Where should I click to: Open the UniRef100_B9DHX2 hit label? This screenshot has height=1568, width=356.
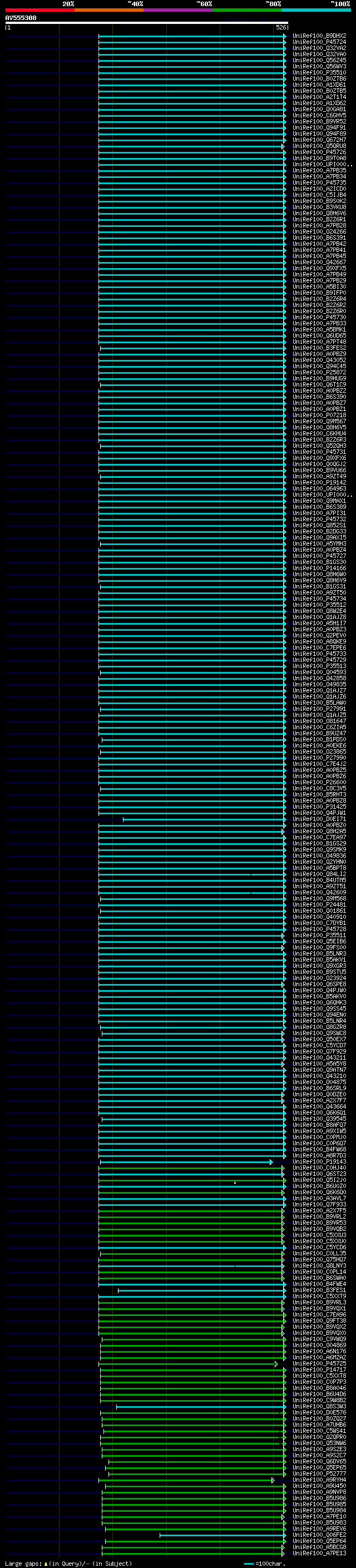coord(319,37)
